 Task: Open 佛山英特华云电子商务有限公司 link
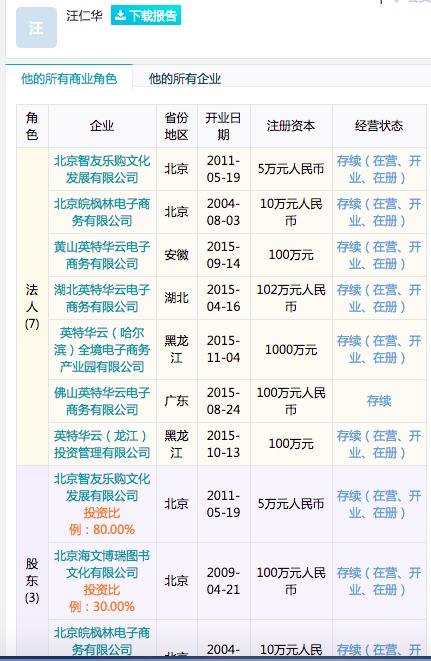(x=102, y=401)
